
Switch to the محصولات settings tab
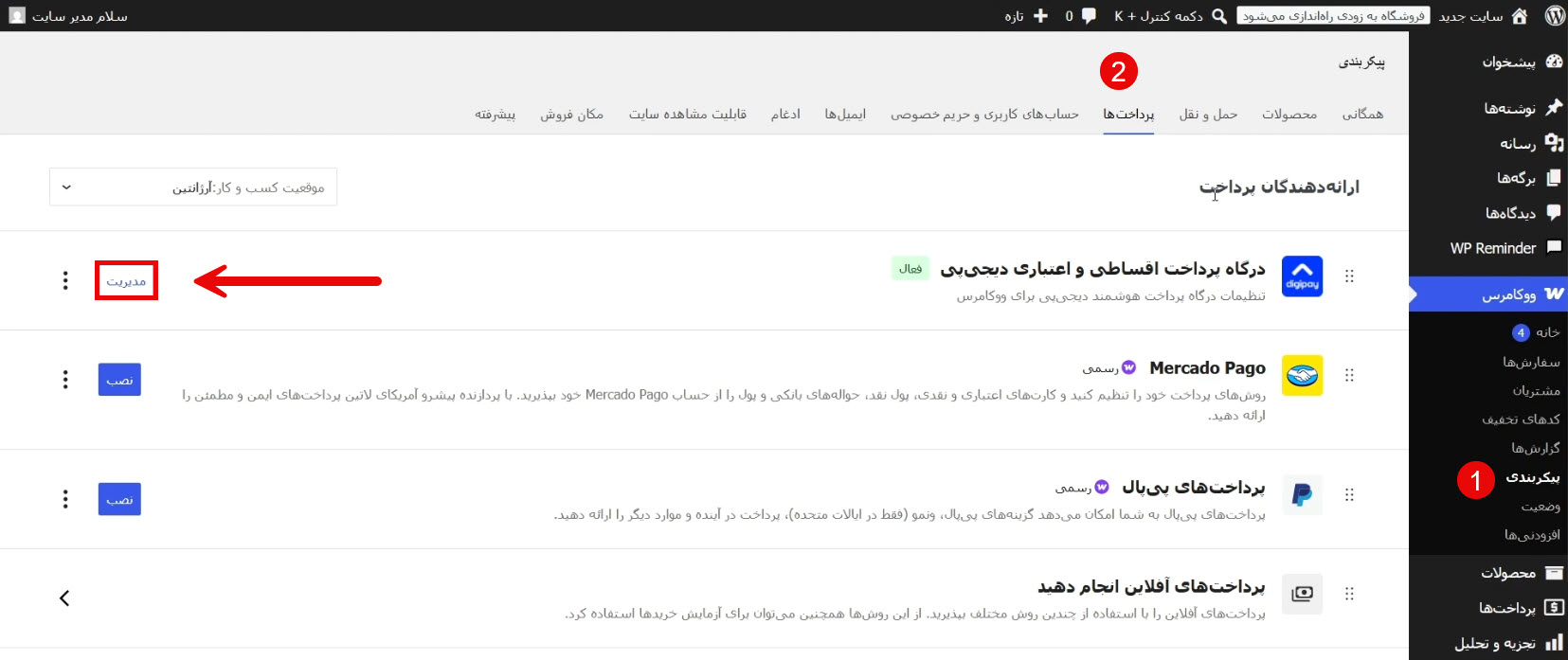[1289, 115]
